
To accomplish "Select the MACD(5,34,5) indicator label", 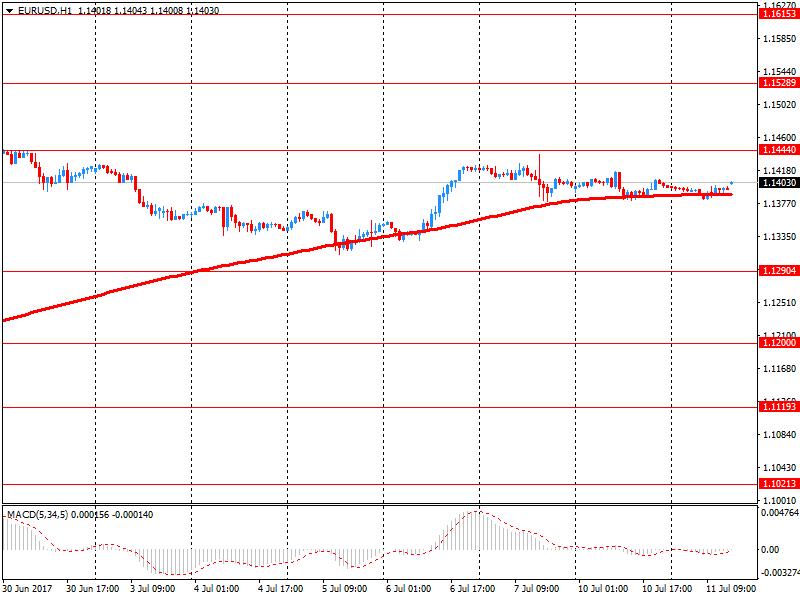I will 37,515.
